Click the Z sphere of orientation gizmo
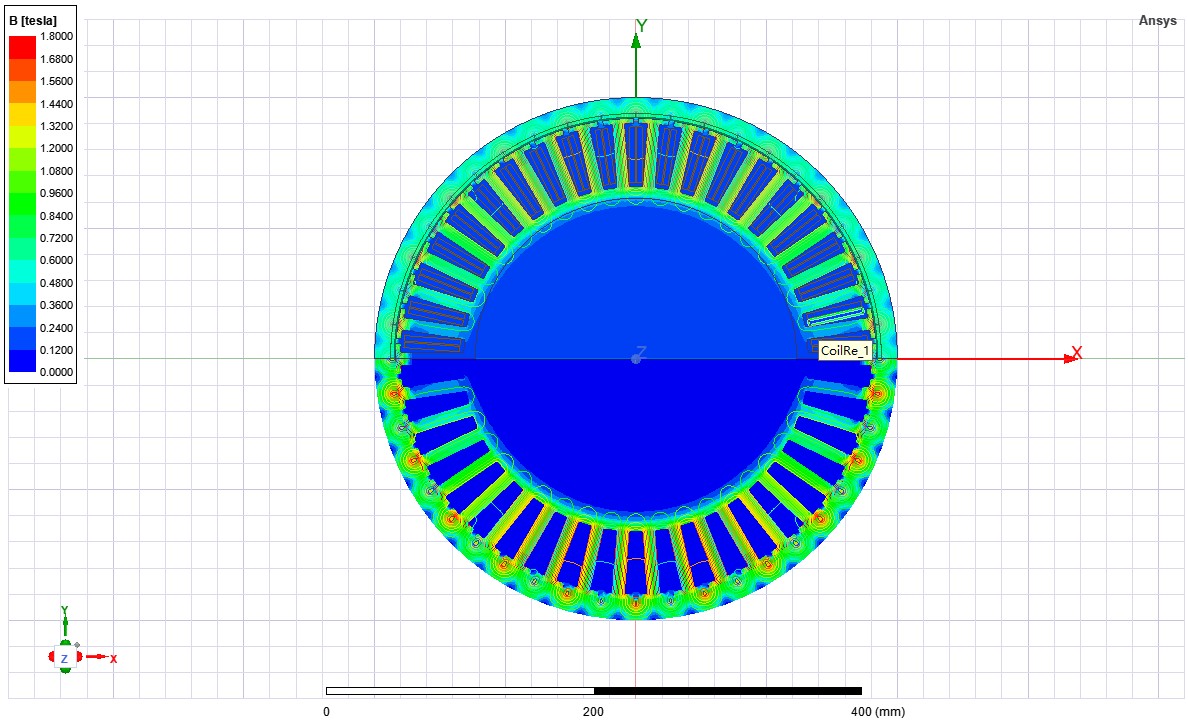Screen dimensions: 1188x722 click(64, 658)
